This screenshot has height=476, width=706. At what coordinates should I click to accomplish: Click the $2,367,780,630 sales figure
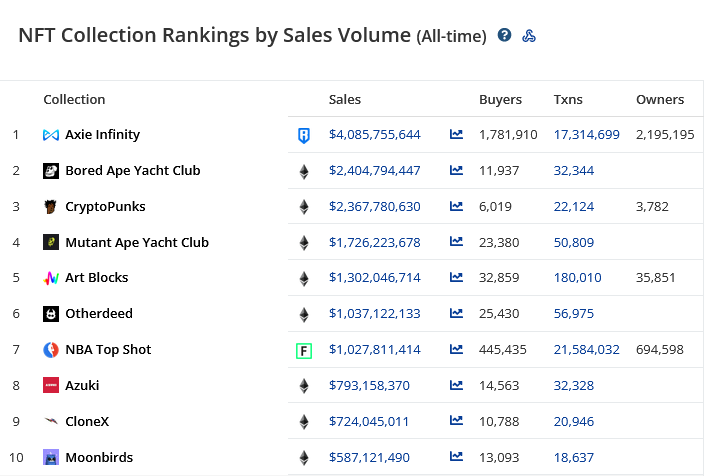point(375,207)
